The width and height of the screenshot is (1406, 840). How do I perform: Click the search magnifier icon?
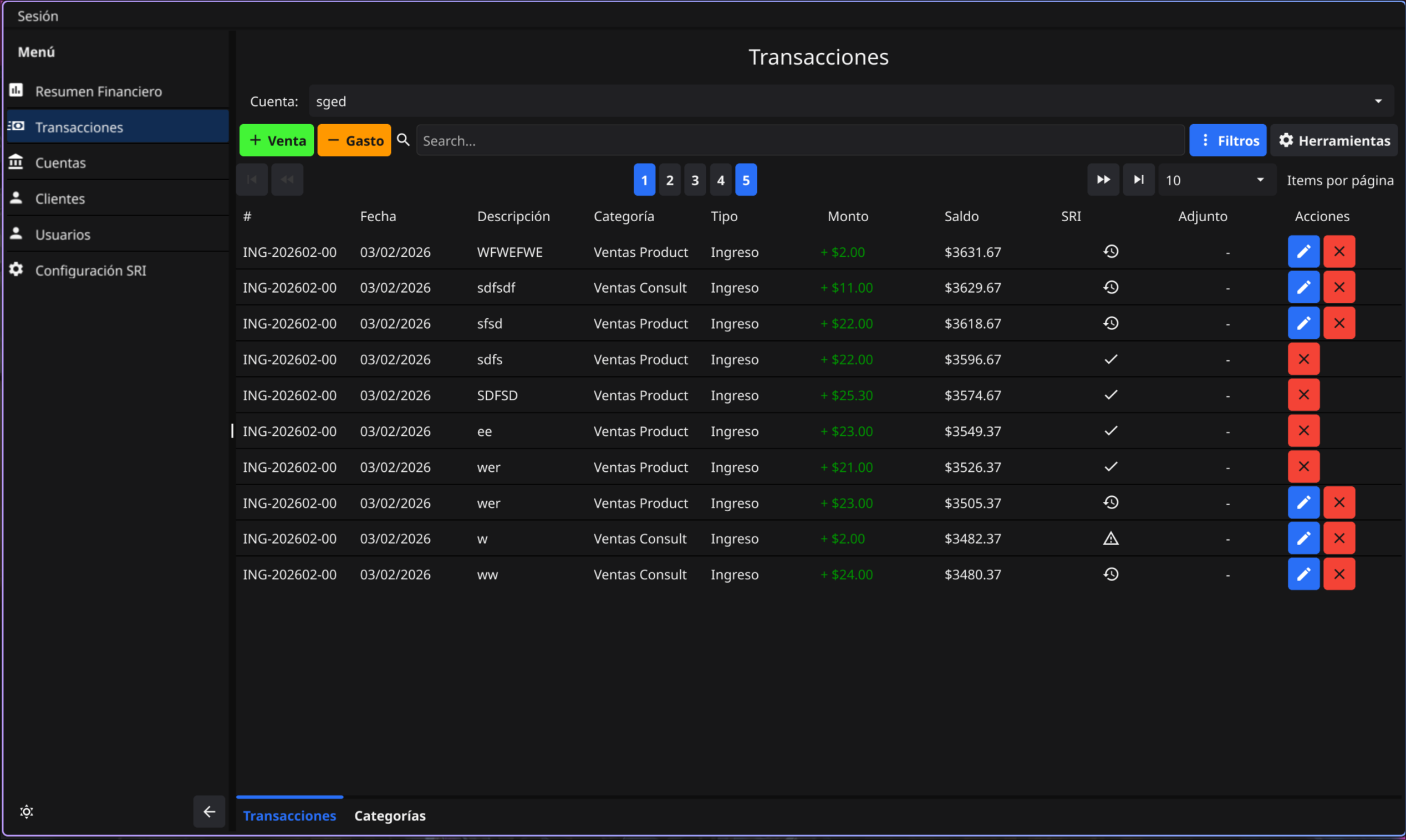(x=403, y=140)
